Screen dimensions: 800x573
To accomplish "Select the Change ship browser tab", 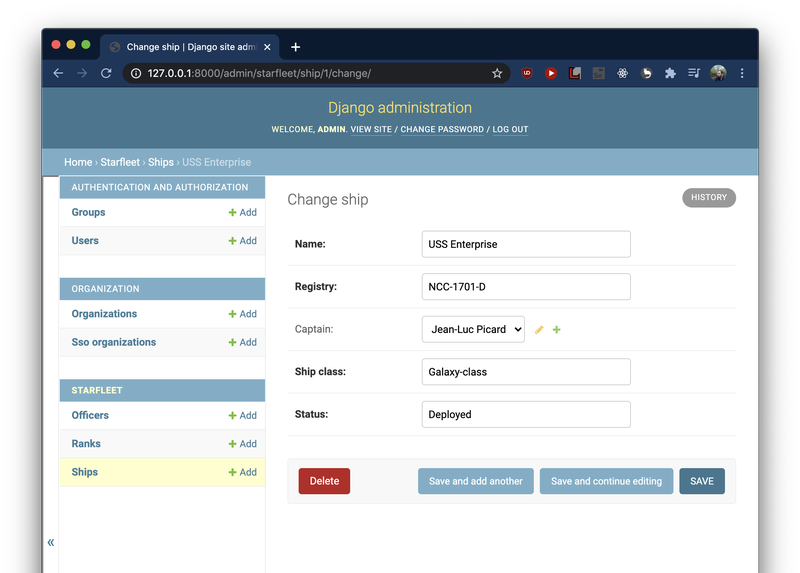I will click(190, 47).
